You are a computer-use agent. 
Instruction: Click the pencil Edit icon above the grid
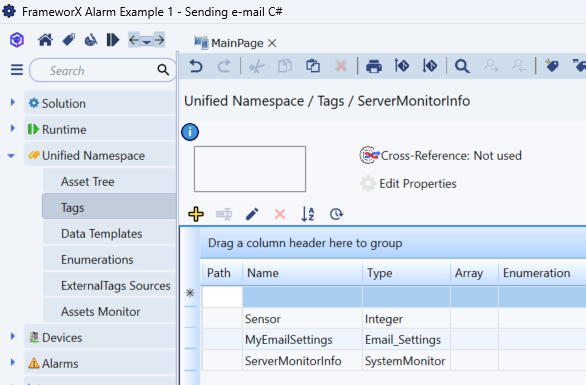(x=252, y=214)
